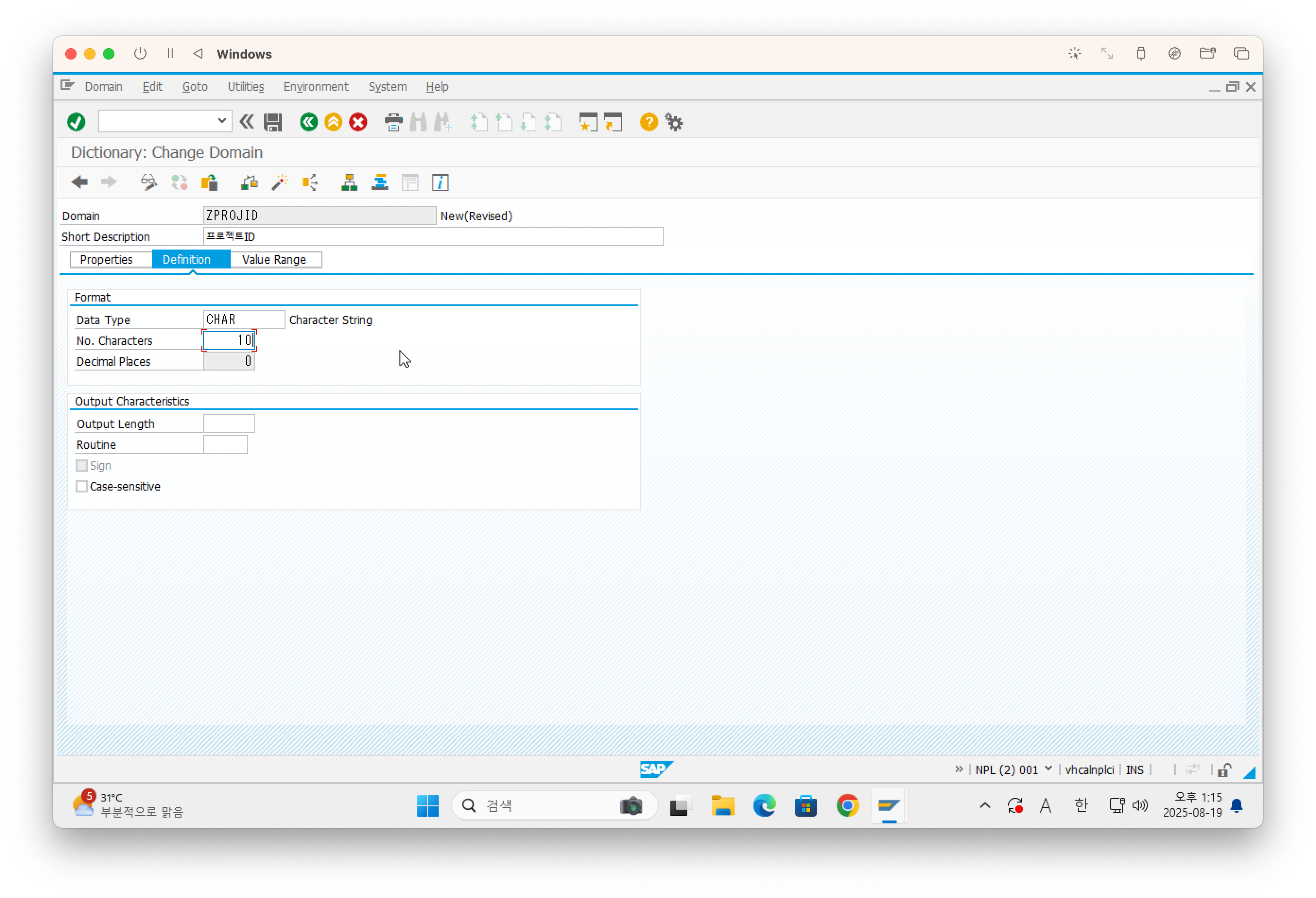1316x898 pixels.
Task: Click the First Page icon
Action: [478, 122]
